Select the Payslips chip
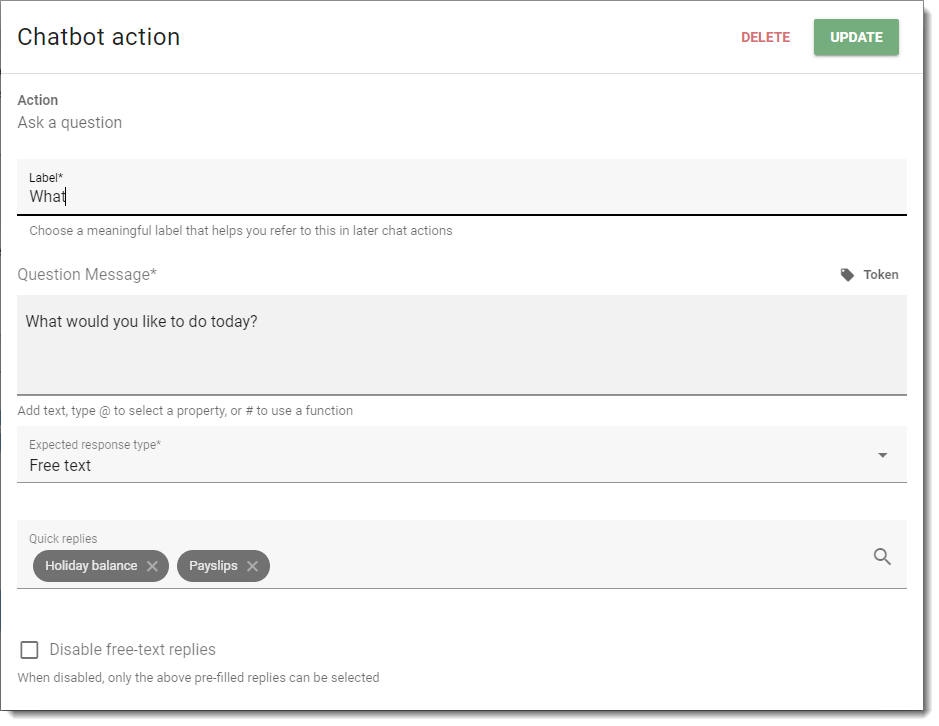This screenshot has height=726, width=939. tap(213, 566)
